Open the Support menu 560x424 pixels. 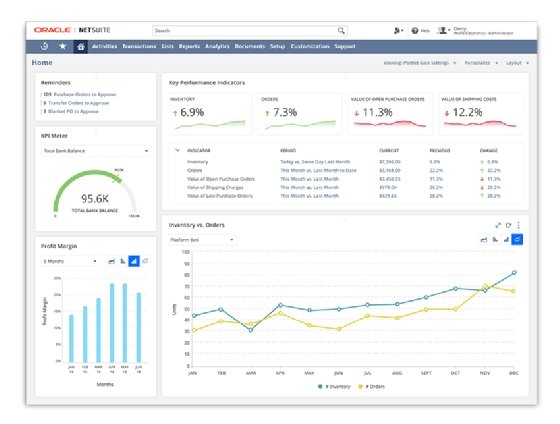click(345, 46)
